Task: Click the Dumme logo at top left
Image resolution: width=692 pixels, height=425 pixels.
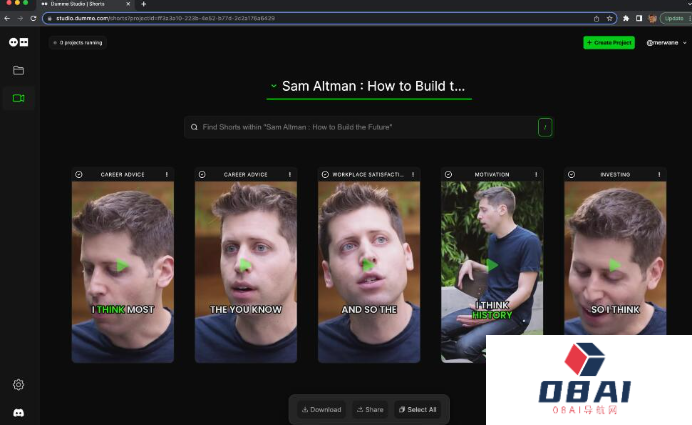Action: (18, 42)
